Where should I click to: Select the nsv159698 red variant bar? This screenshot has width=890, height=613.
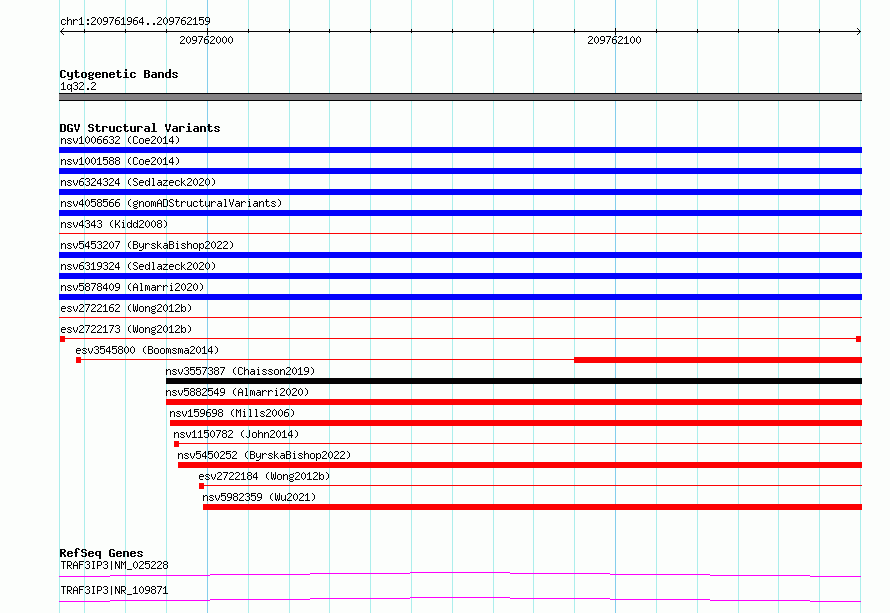[x=516, y=423]
